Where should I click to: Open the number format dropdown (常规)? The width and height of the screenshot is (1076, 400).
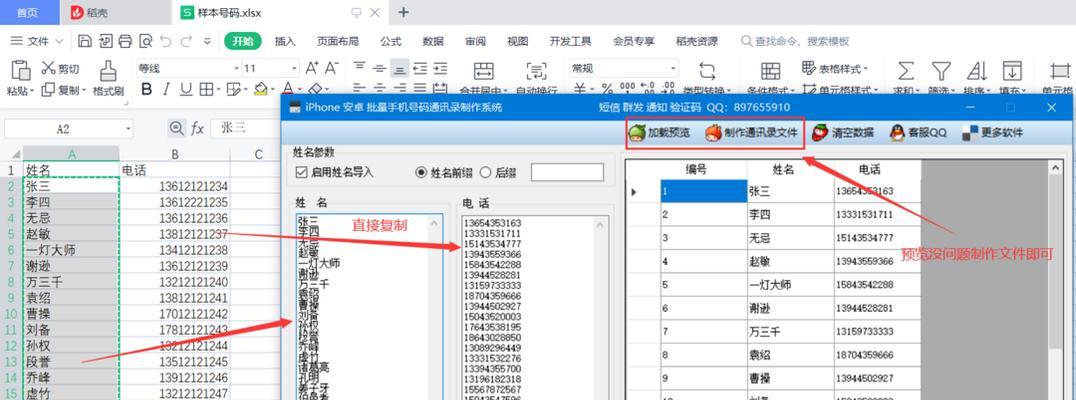673,68
